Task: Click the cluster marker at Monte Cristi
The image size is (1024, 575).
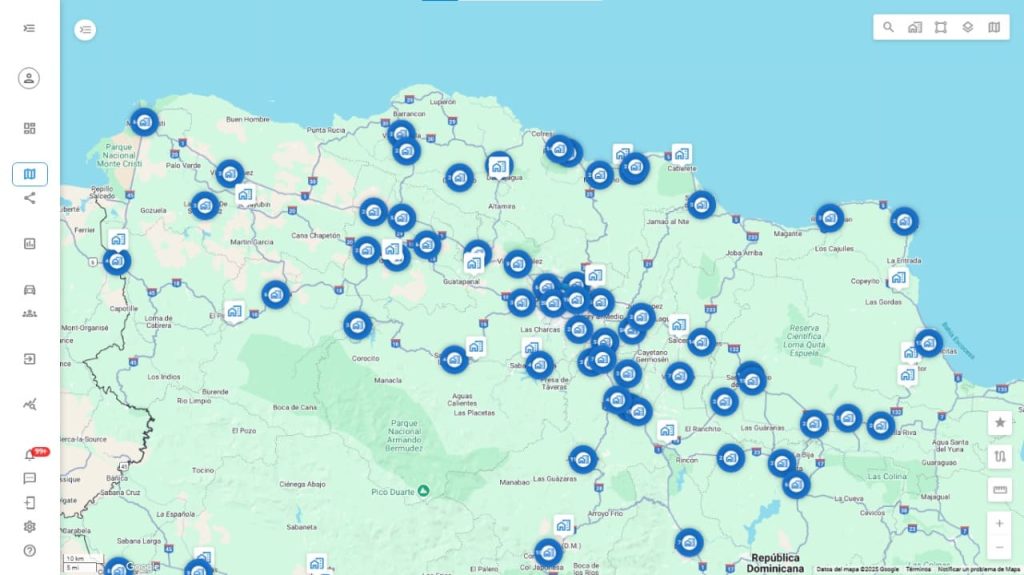Action: coord(144,122)
